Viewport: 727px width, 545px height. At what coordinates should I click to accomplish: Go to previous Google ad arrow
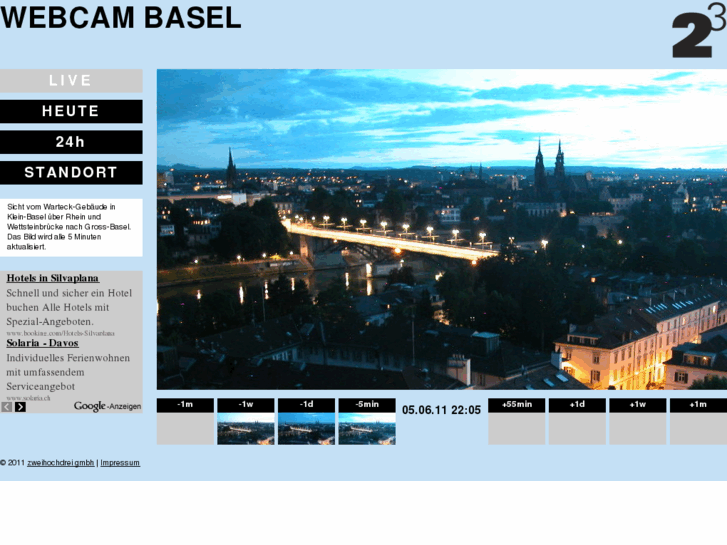(7, 407)
